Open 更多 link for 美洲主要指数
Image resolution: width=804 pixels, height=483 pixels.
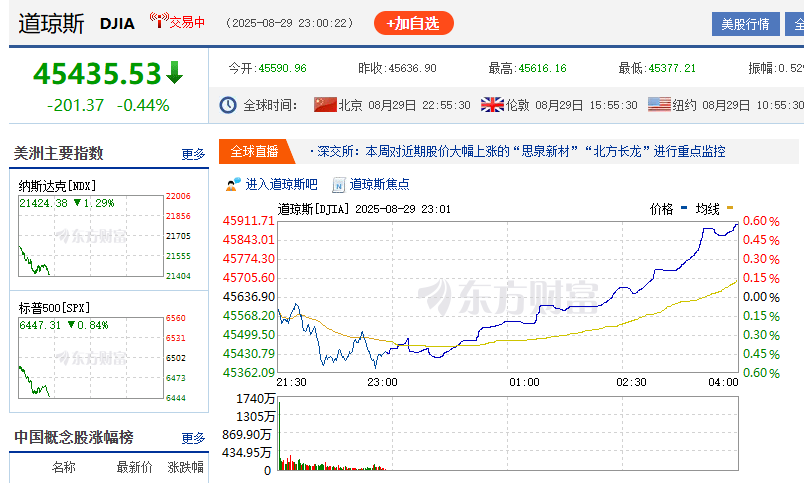(193, 154)
